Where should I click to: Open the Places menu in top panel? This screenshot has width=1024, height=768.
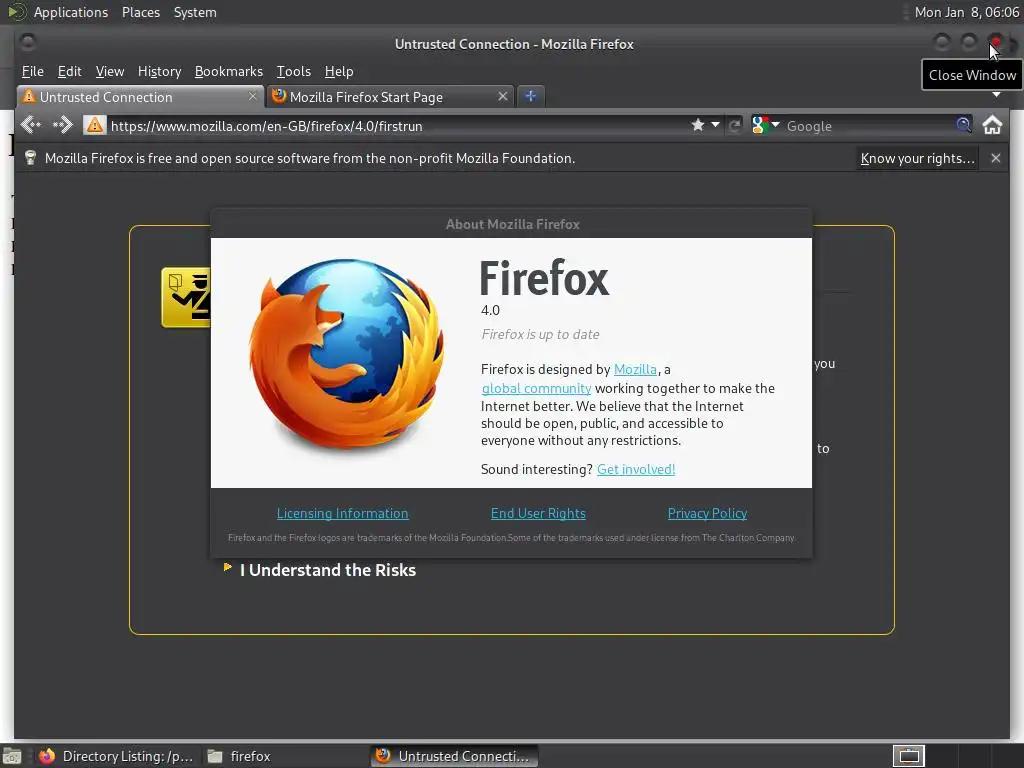tap(140, 12)
